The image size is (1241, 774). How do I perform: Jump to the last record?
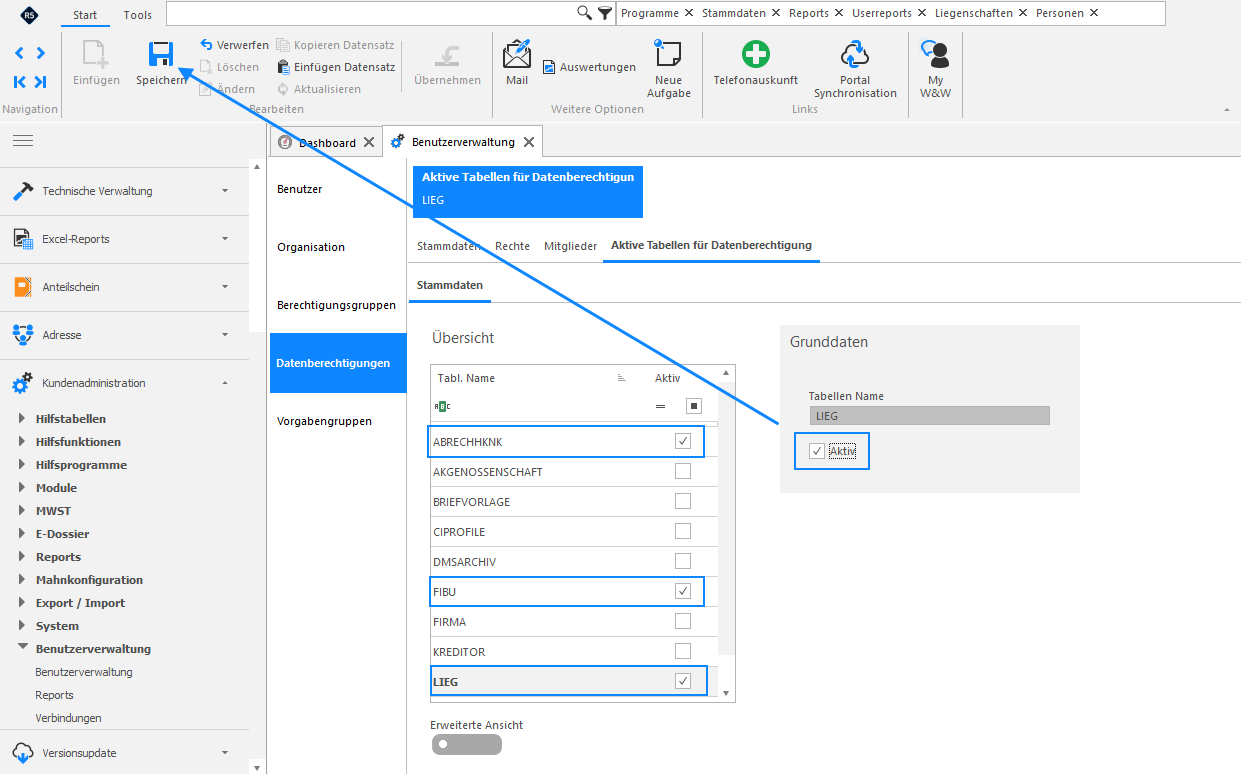coord(40,82)
